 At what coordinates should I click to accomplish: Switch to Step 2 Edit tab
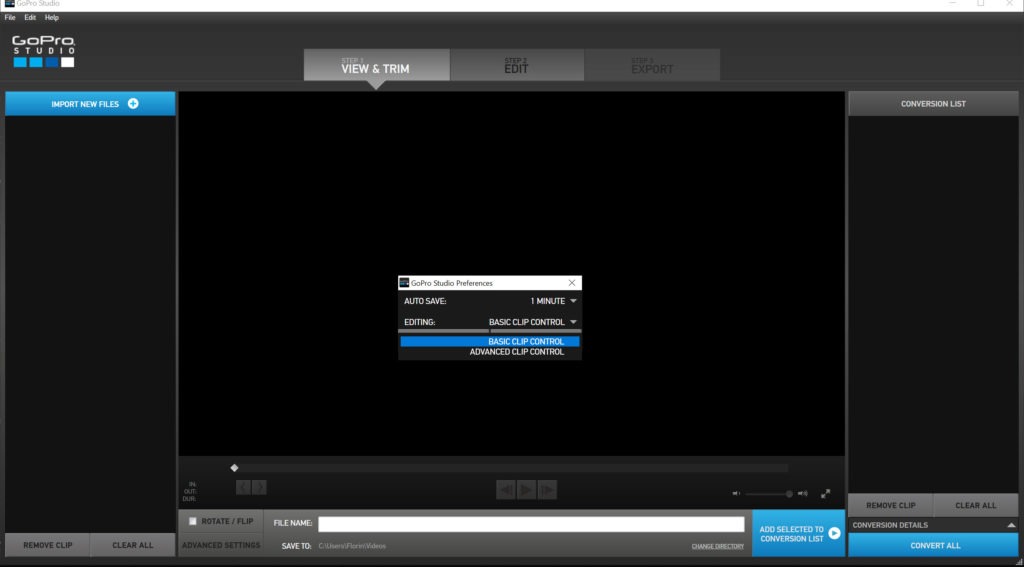517,65
